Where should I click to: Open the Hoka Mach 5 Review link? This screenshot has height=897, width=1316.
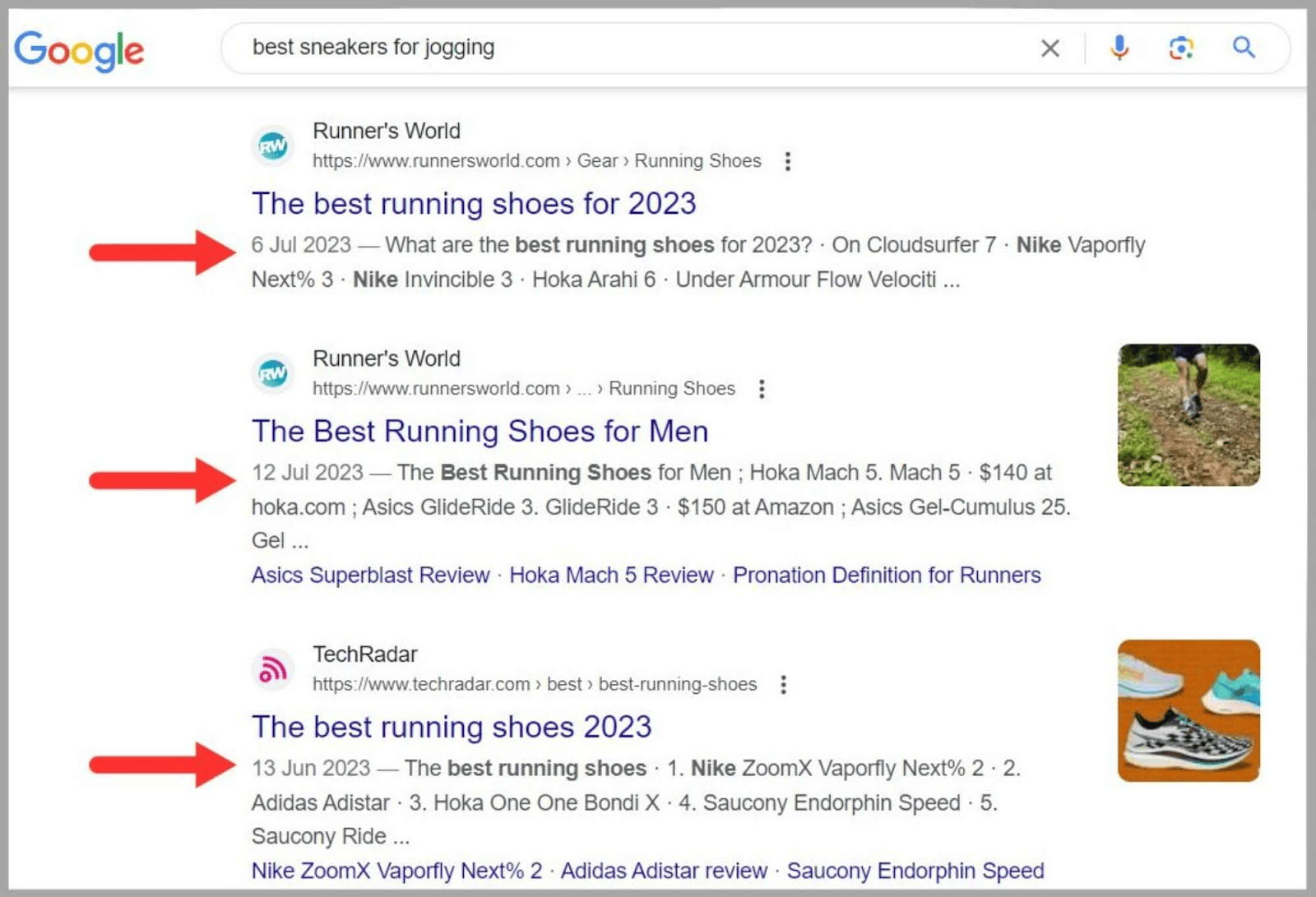(x=610, y=575)
